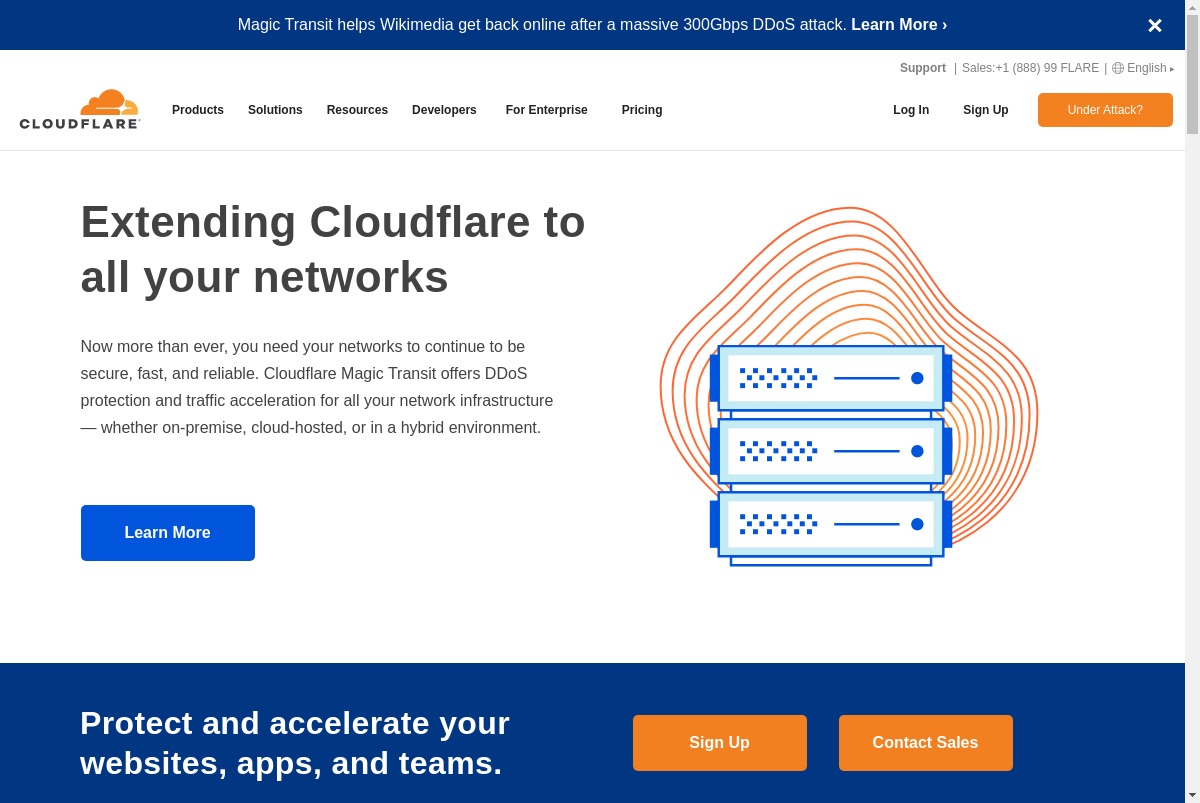
Task: Click the orange Sign Up button
Action: (720, 743)
